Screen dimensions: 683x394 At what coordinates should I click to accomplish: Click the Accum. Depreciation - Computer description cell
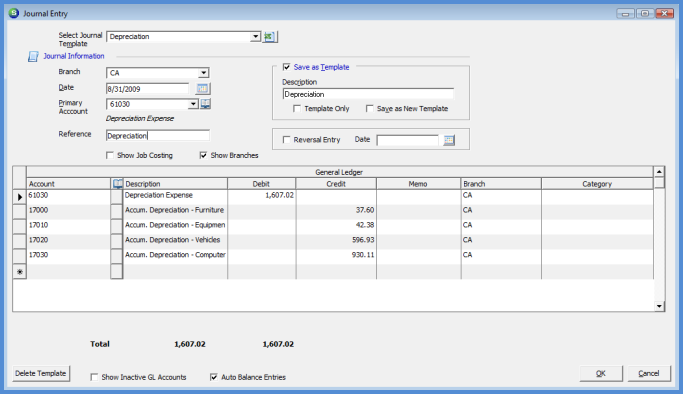pyautogui.click(x=175, y=256)
